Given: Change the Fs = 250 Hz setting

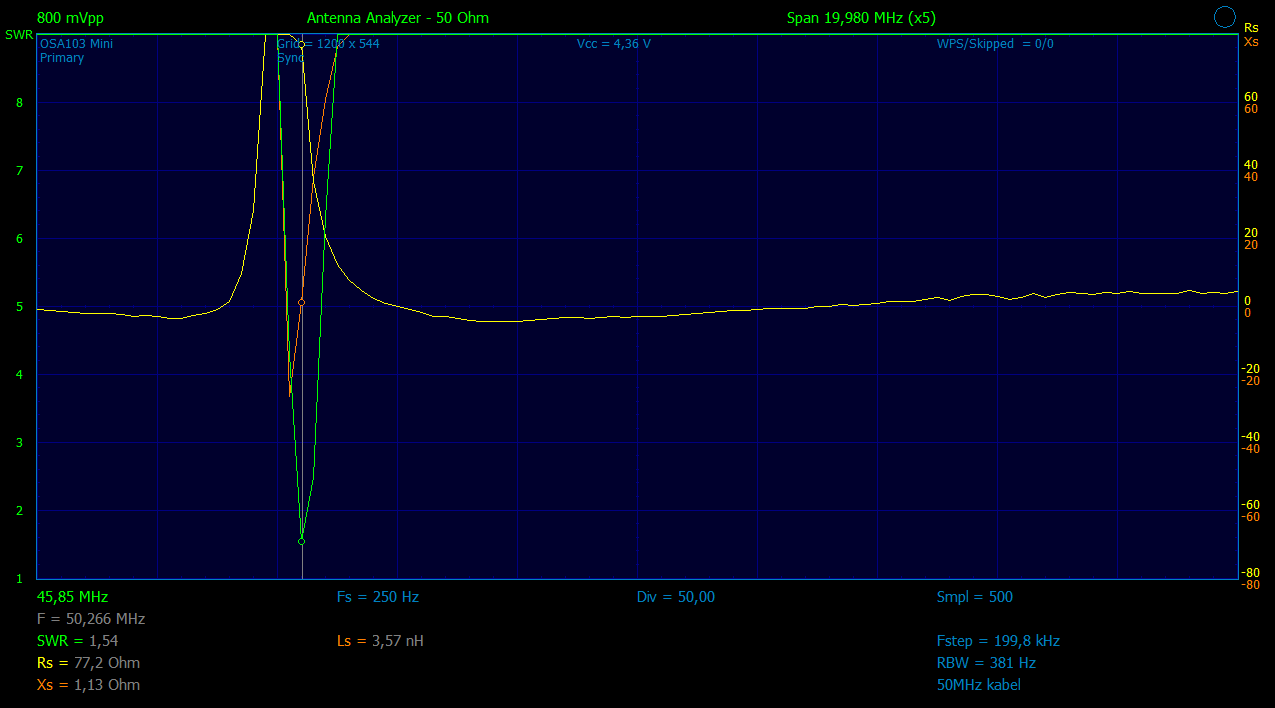Looking at the screenshot, I should [x=377, y=597].
